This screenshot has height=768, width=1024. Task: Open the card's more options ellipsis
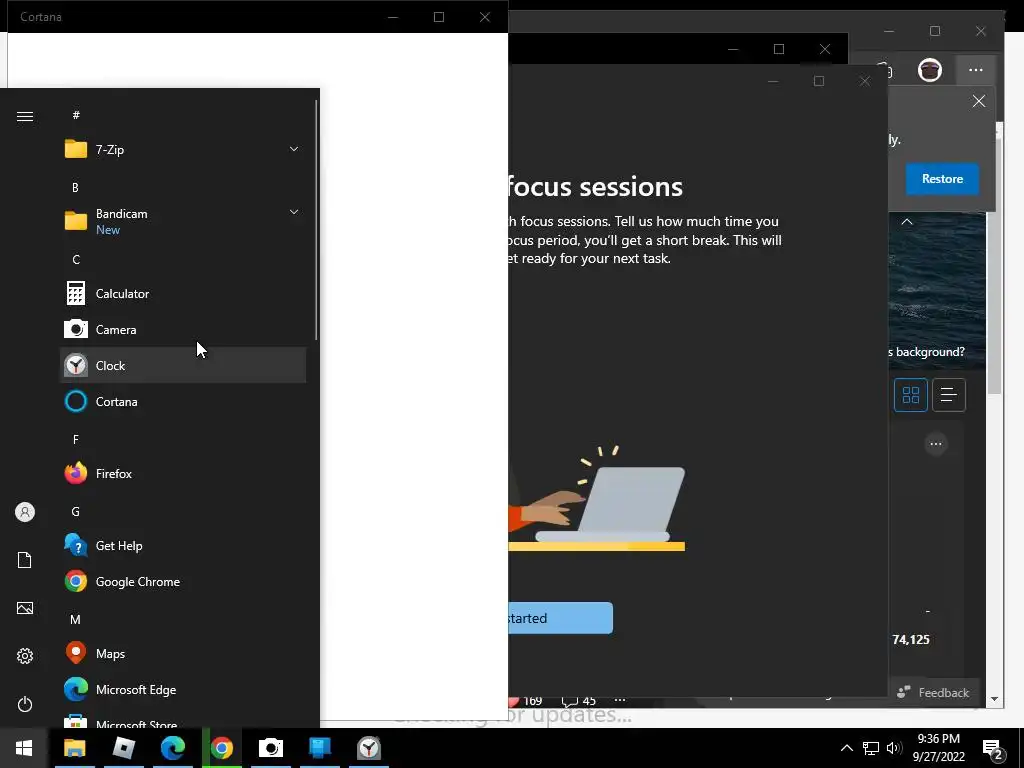pyautogui.click(x=936, y=444)
